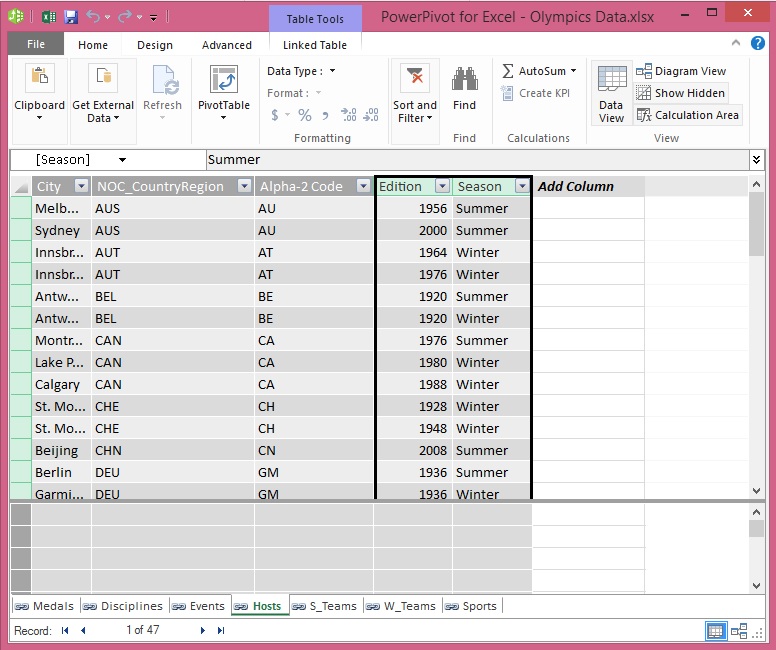Increase decimal places
The width and height of the screenshot is (776, 650).
pyautogui.click(x=348, y=115)
